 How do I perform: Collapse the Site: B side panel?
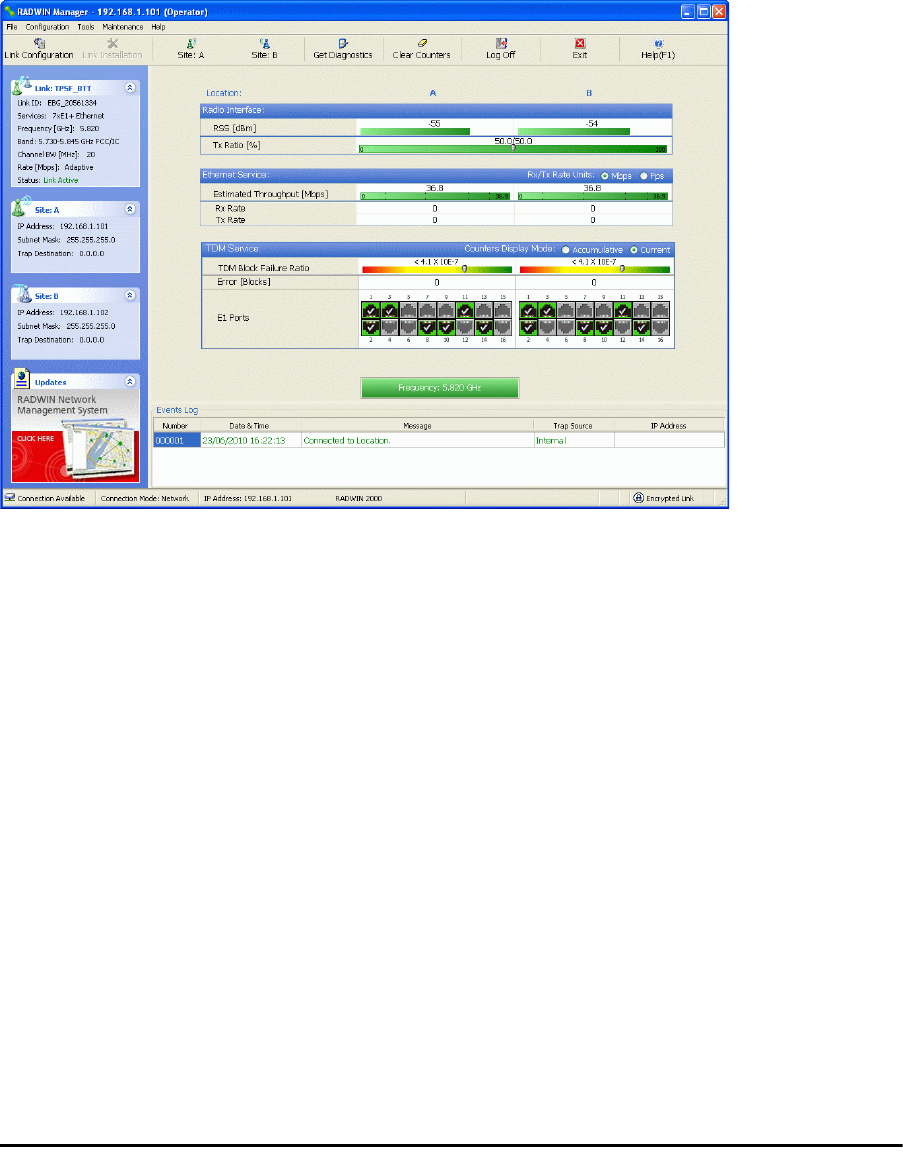click(x=130, y=295)
